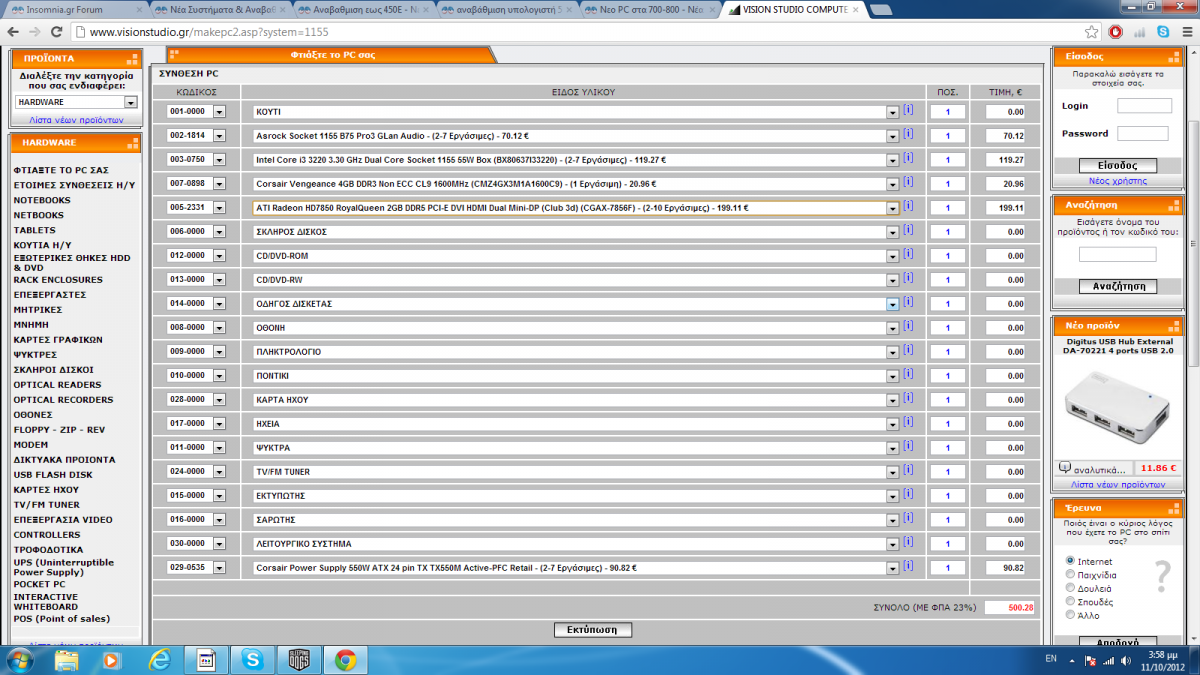Open ΚΑΡΤΕΣ ΓΡΑΦΙΚΩΝ in sidebar menu
This screenshot has height=675, width=1200.
pos(57,339)
